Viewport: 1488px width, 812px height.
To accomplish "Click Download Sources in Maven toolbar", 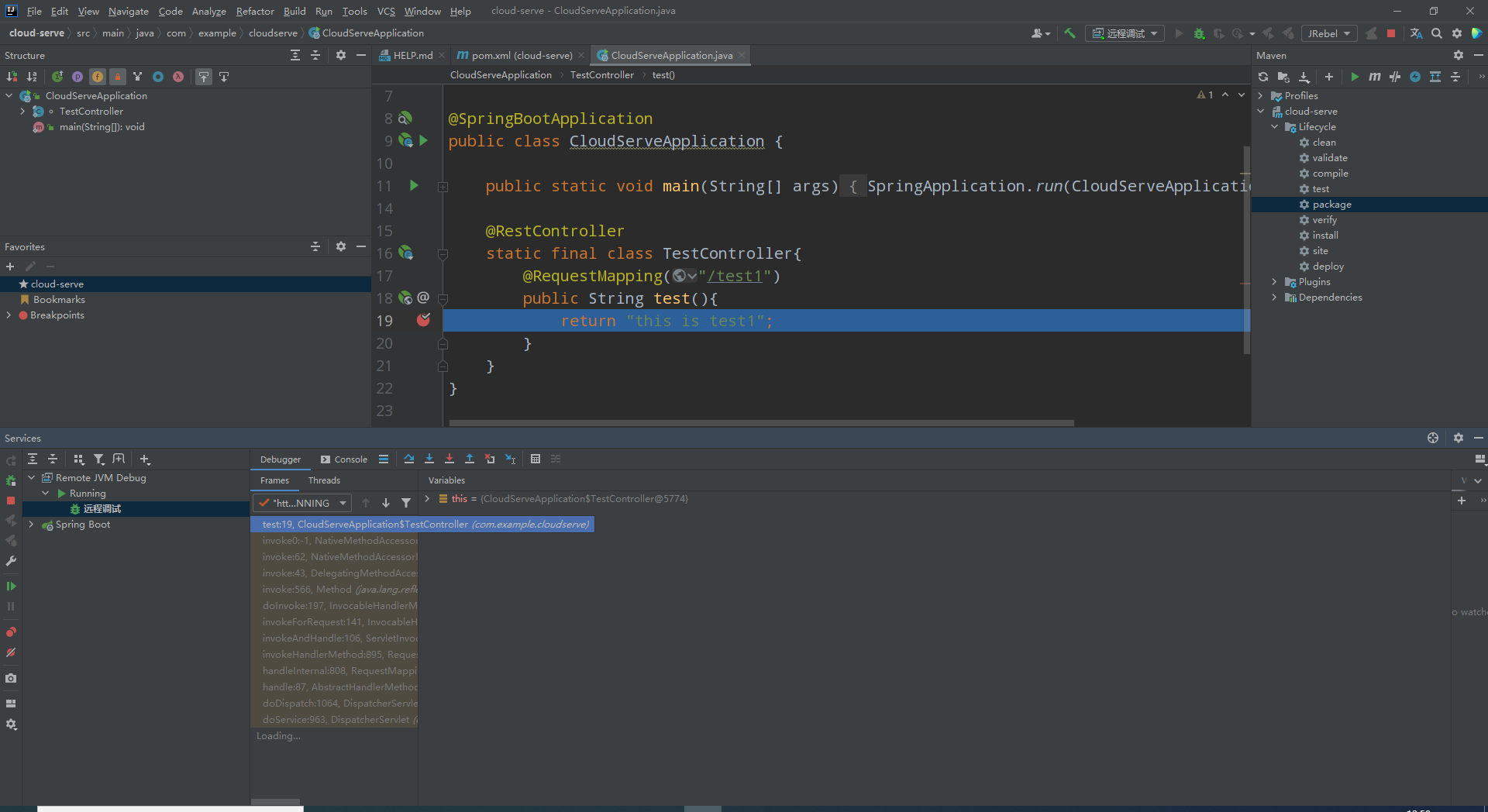I will (1304, 77).
